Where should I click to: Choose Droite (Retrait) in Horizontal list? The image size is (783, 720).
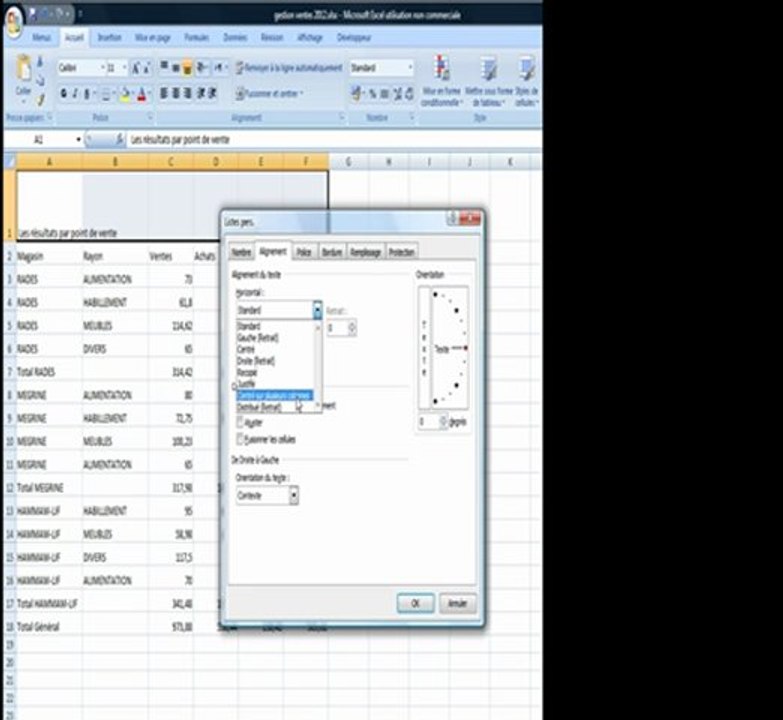click(x=256, y=361)
